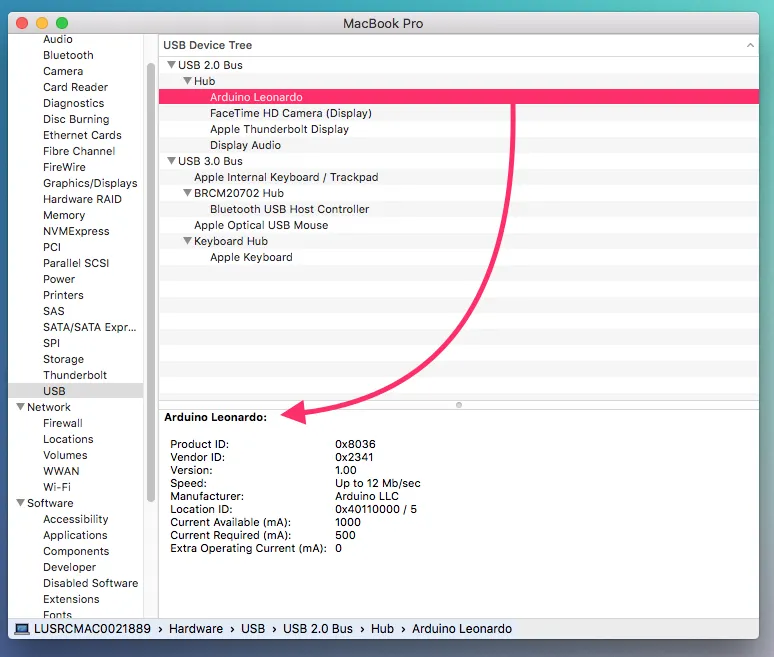The image size is (774, 657).
Task: Select Bluetooth USB Host Controller row
Action: [459, 209]
